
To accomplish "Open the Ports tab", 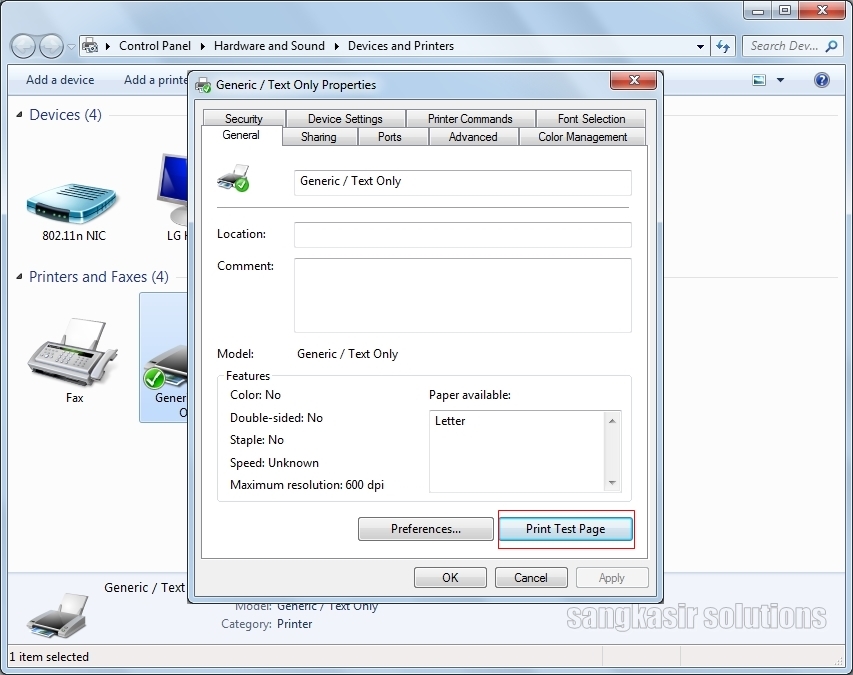I will point(391,137).
